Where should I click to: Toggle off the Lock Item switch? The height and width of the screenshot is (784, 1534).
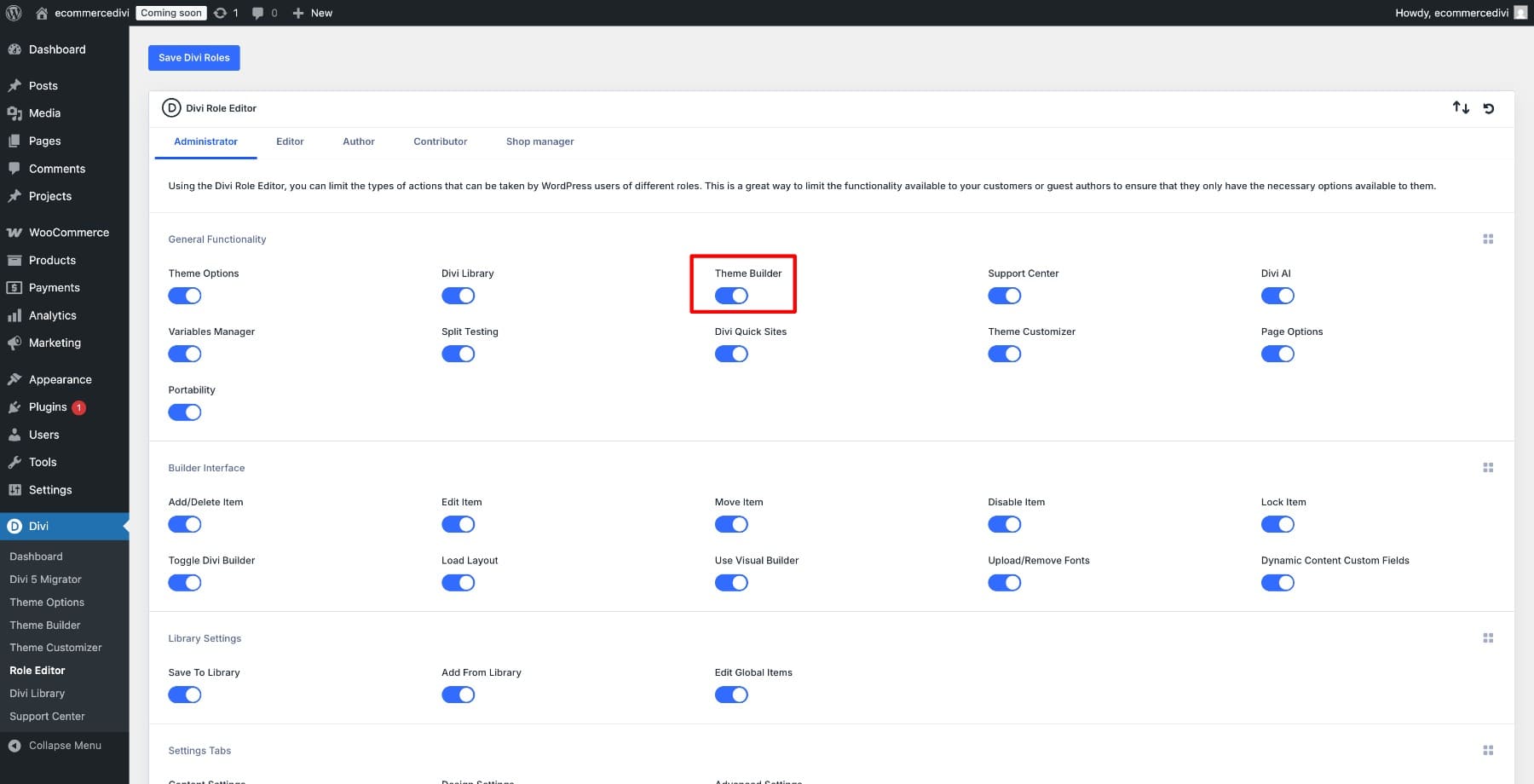(1278, 524)
